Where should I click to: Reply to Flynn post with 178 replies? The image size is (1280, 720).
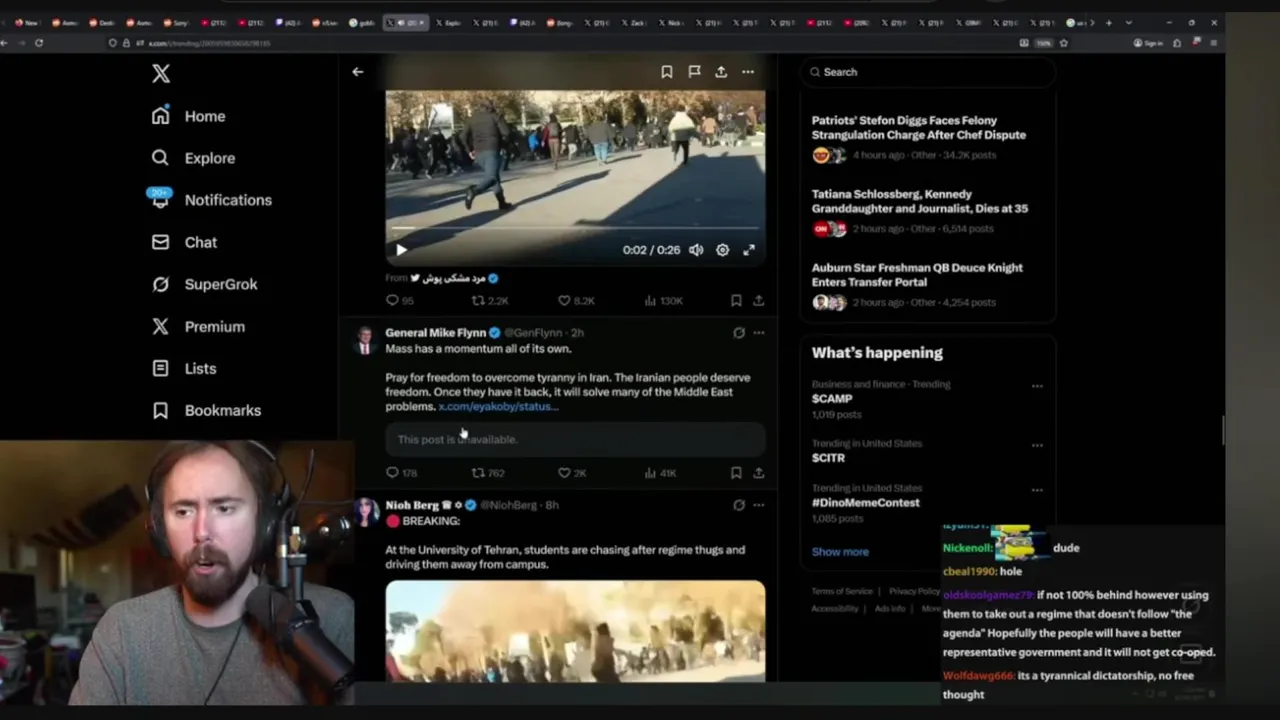[x=401, y=473]
